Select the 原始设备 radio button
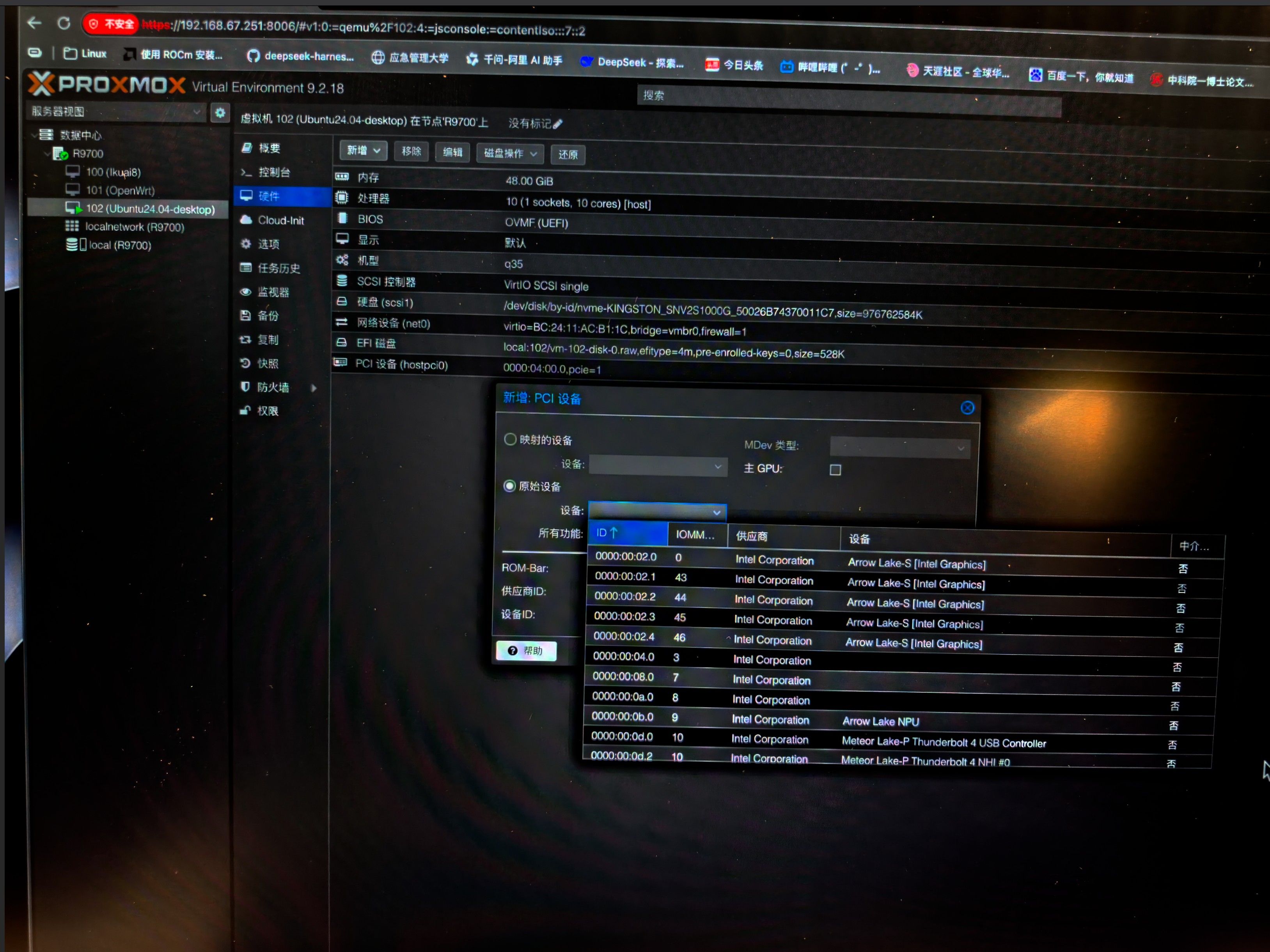The height and width of the screenshot is (952, 1270). tap(509, 486)
